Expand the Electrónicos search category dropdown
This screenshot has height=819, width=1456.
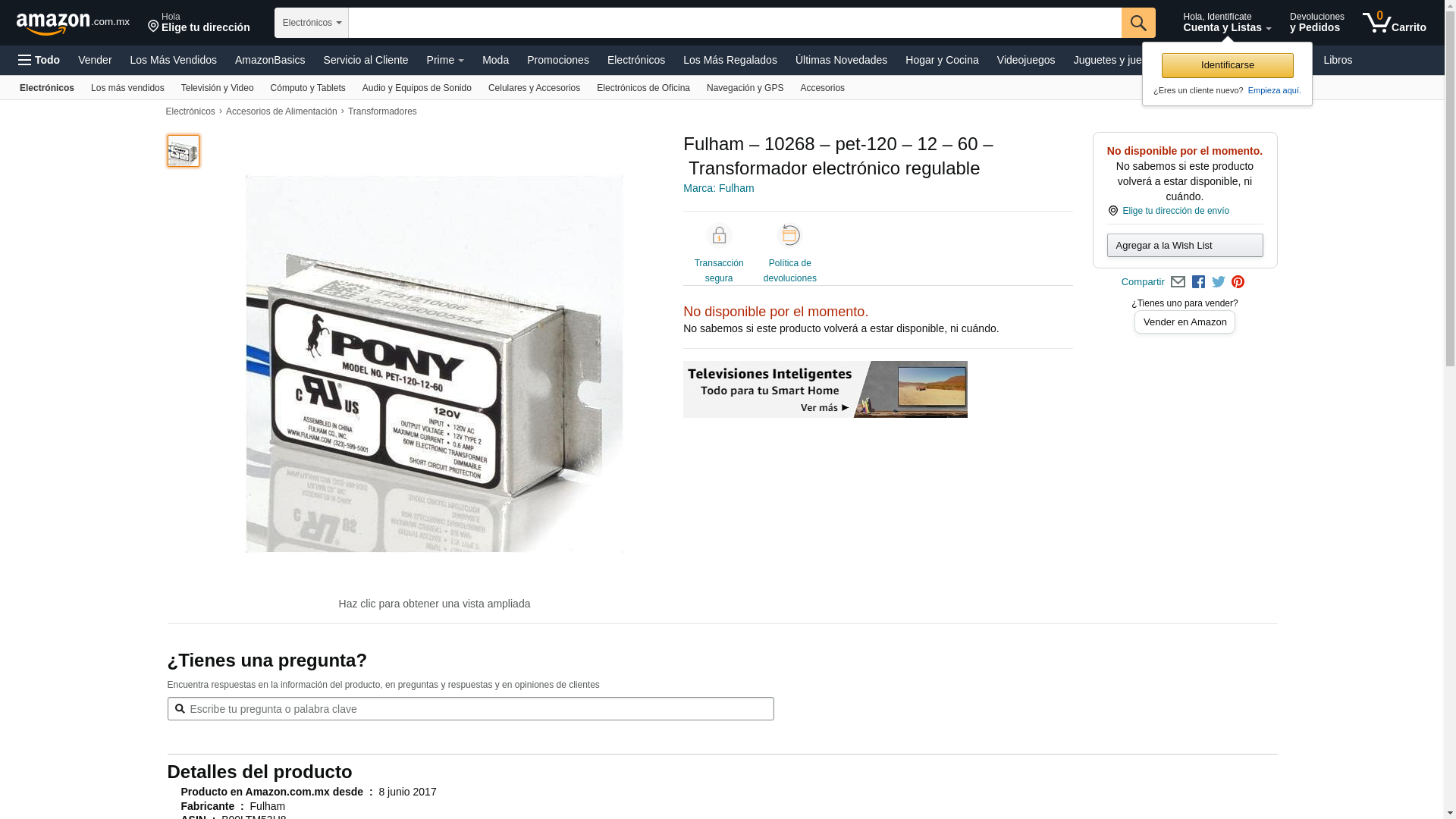312,23
